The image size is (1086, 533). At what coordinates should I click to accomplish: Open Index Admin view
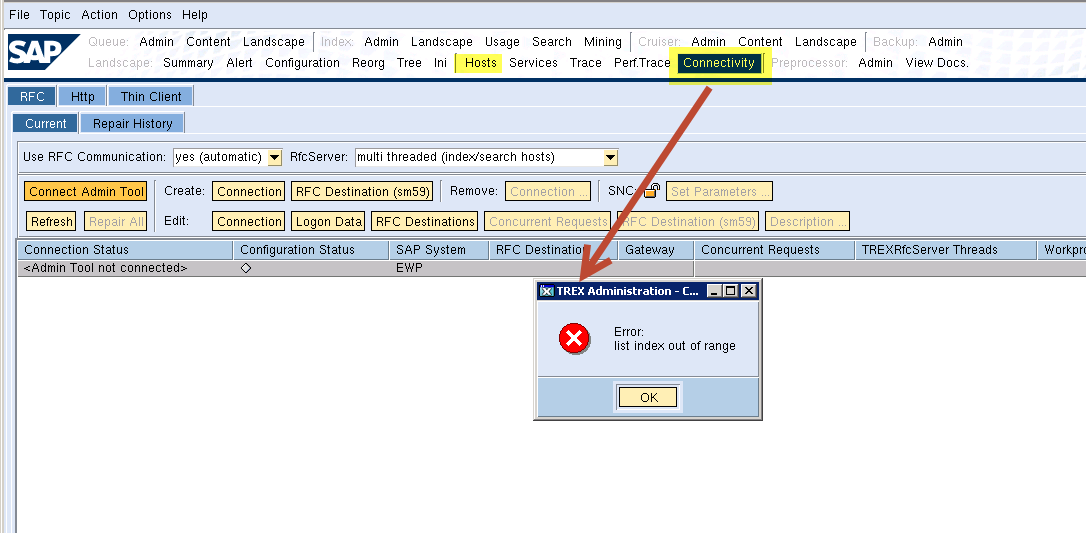382,42
